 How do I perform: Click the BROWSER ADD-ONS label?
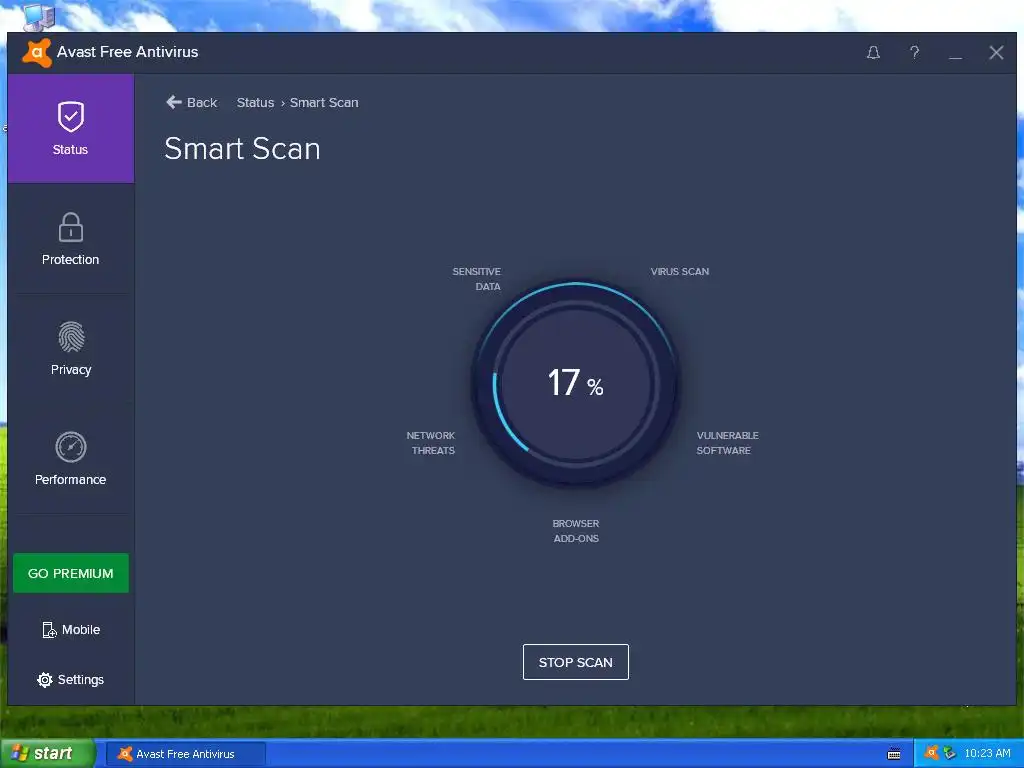575,531
